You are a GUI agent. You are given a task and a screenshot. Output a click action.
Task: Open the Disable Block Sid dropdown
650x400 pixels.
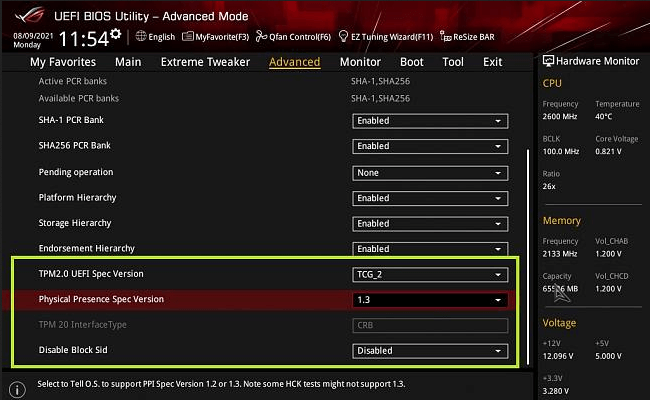pos(430,351)
